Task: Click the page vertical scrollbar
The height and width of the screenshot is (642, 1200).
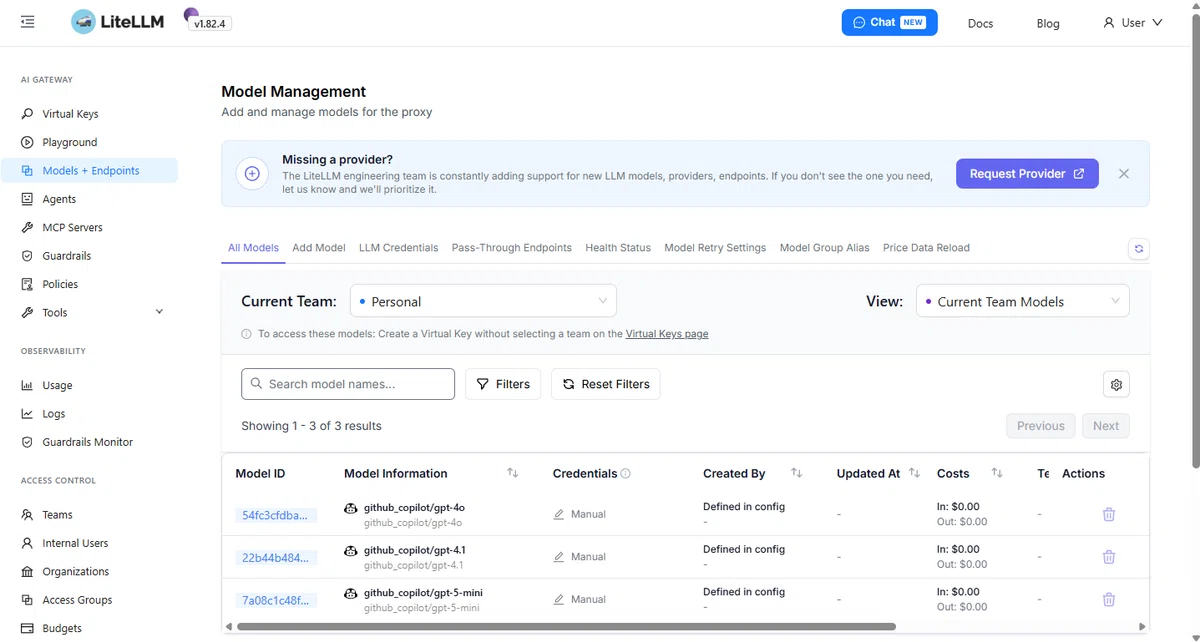Action: (1194, 240)
